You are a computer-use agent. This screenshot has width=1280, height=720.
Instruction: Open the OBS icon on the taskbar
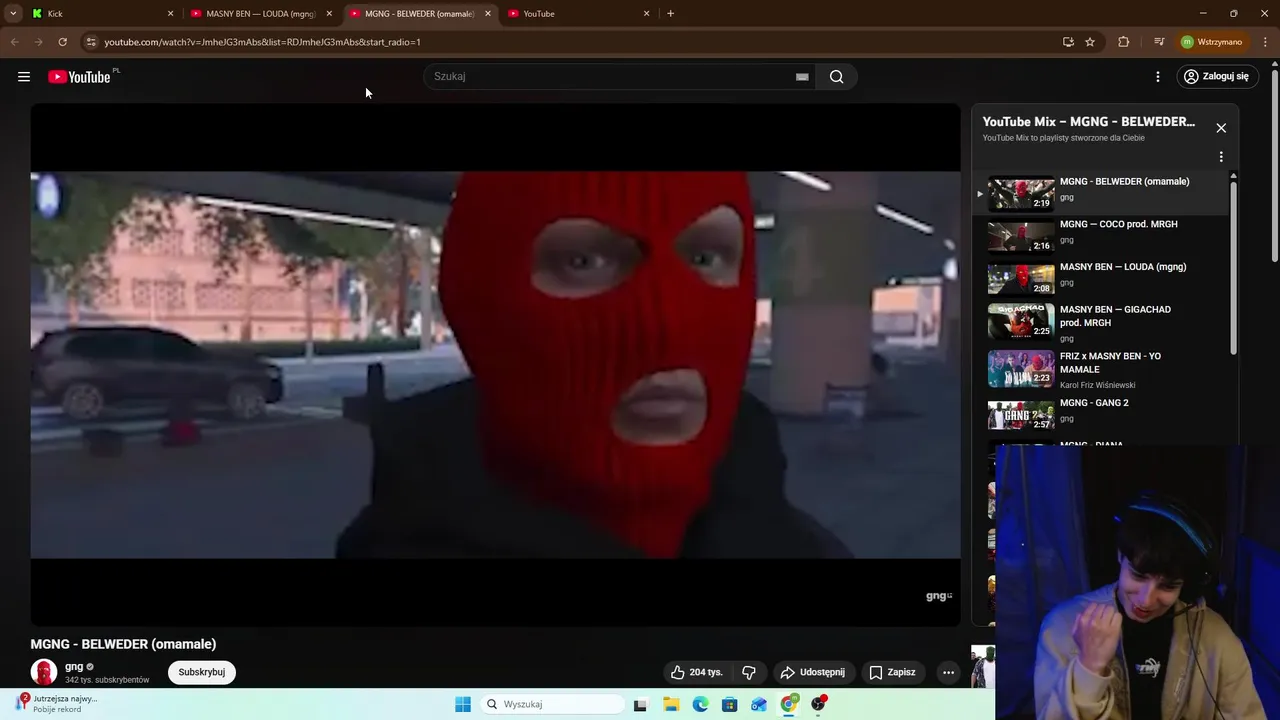coord(819,704)
